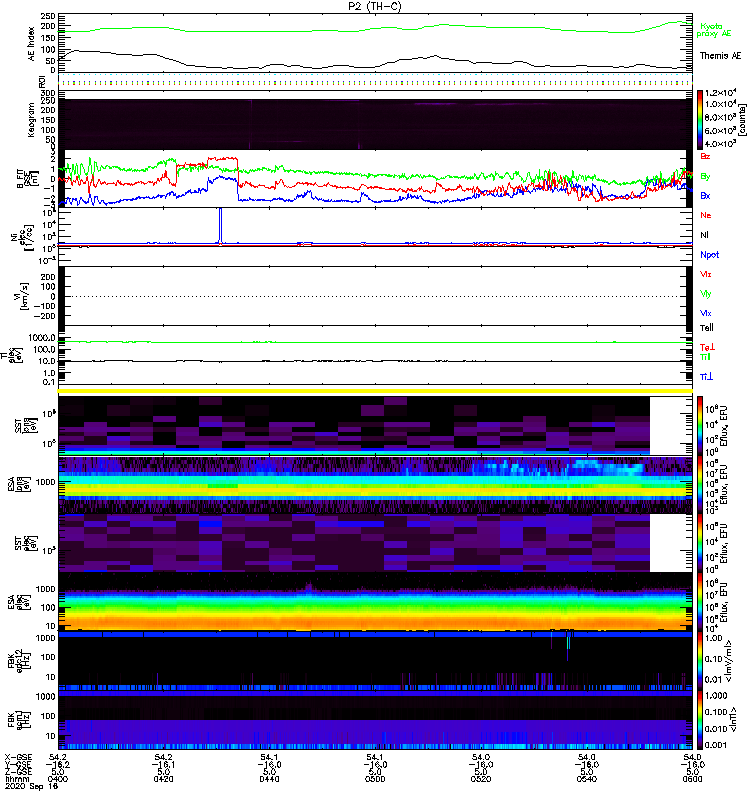Select the "Te∥" temperature legend label
The width and height of the screenshot is (750, 800).
coord(707,328)
